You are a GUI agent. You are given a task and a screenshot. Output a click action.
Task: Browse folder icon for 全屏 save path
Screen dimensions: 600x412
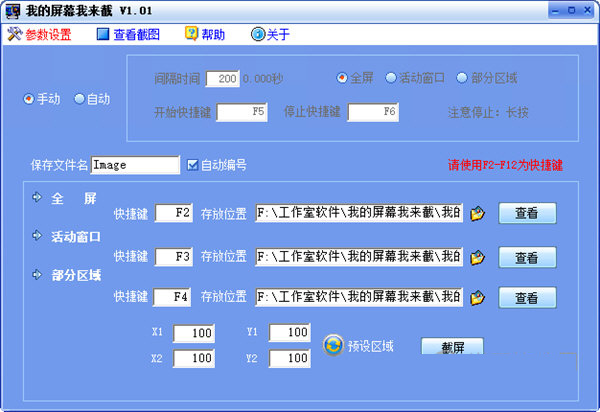coord(478,213)
